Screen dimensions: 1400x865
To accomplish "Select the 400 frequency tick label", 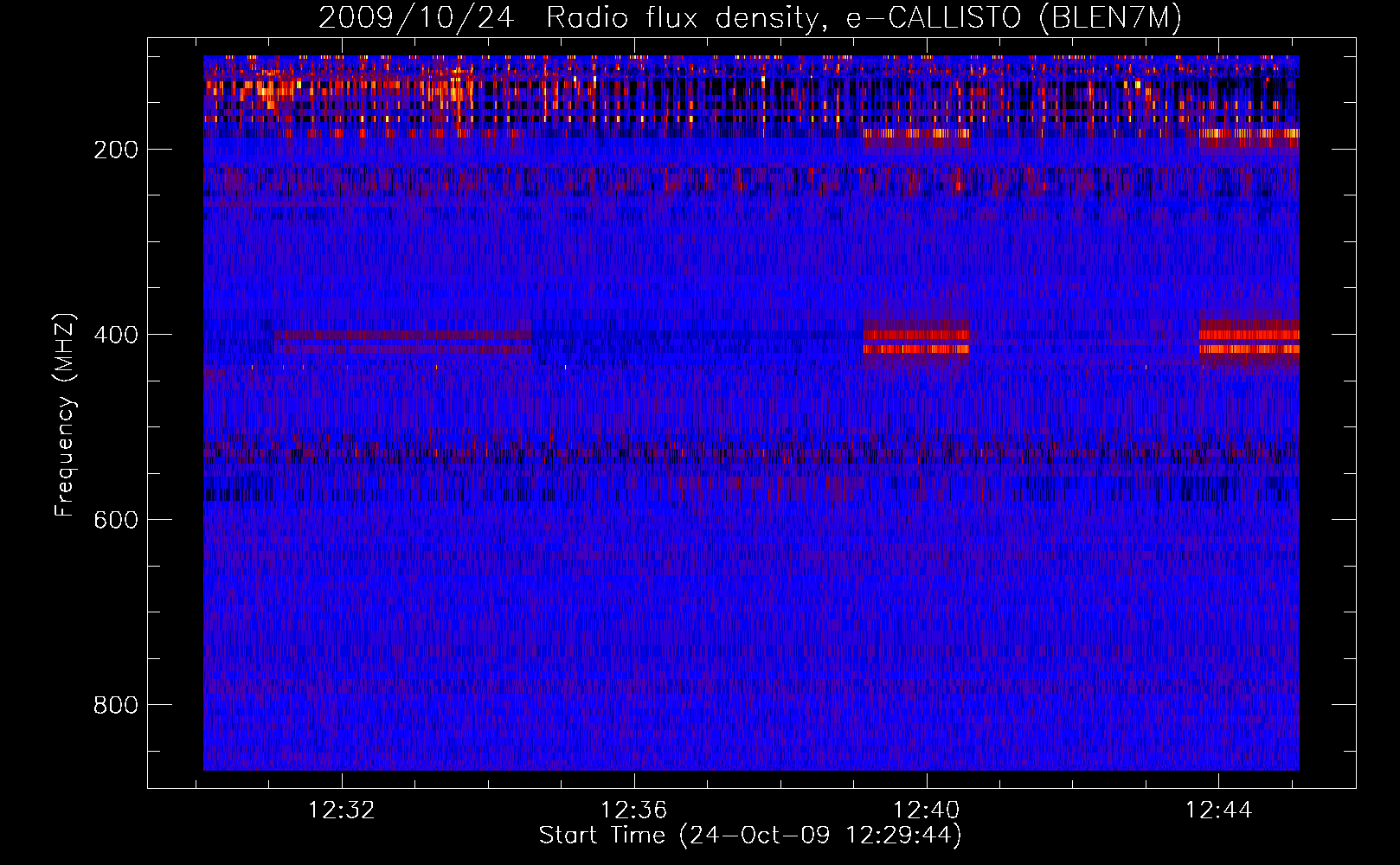I will click(116, 335).
